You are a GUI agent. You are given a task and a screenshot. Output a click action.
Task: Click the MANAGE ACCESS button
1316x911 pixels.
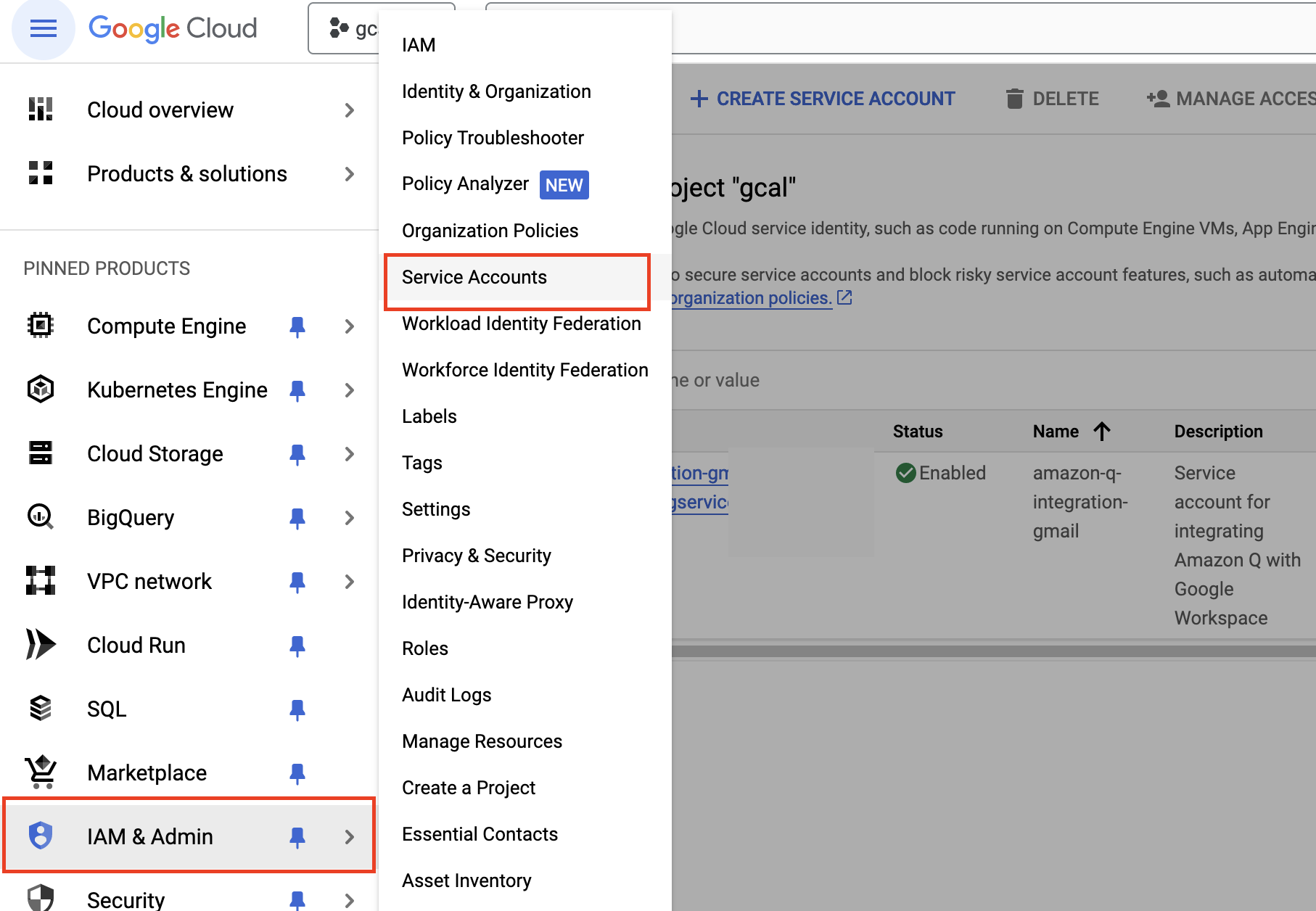click(1231, 99)
